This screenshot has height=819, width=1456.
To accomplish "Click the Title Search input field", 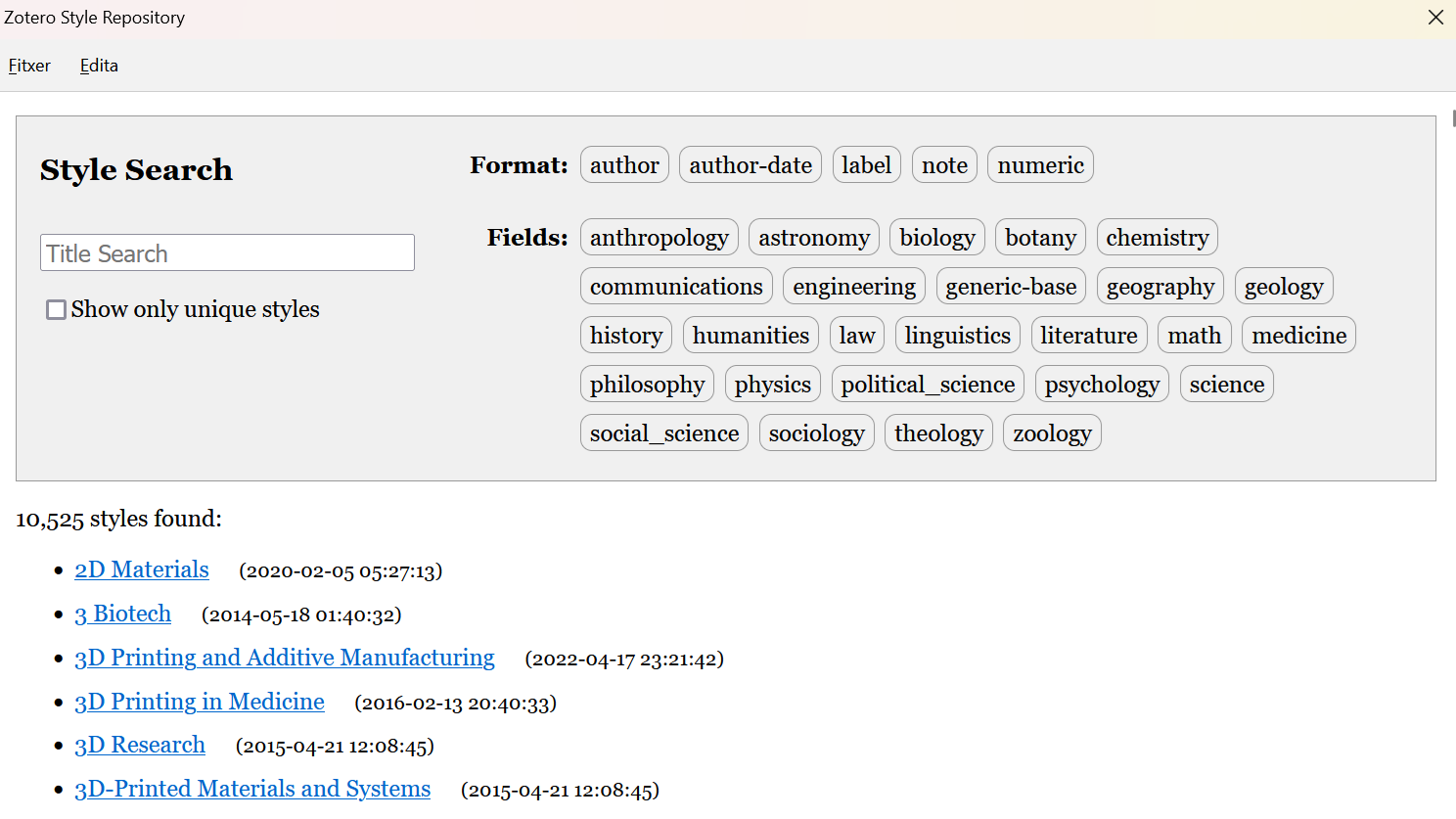I will point(227,252).
